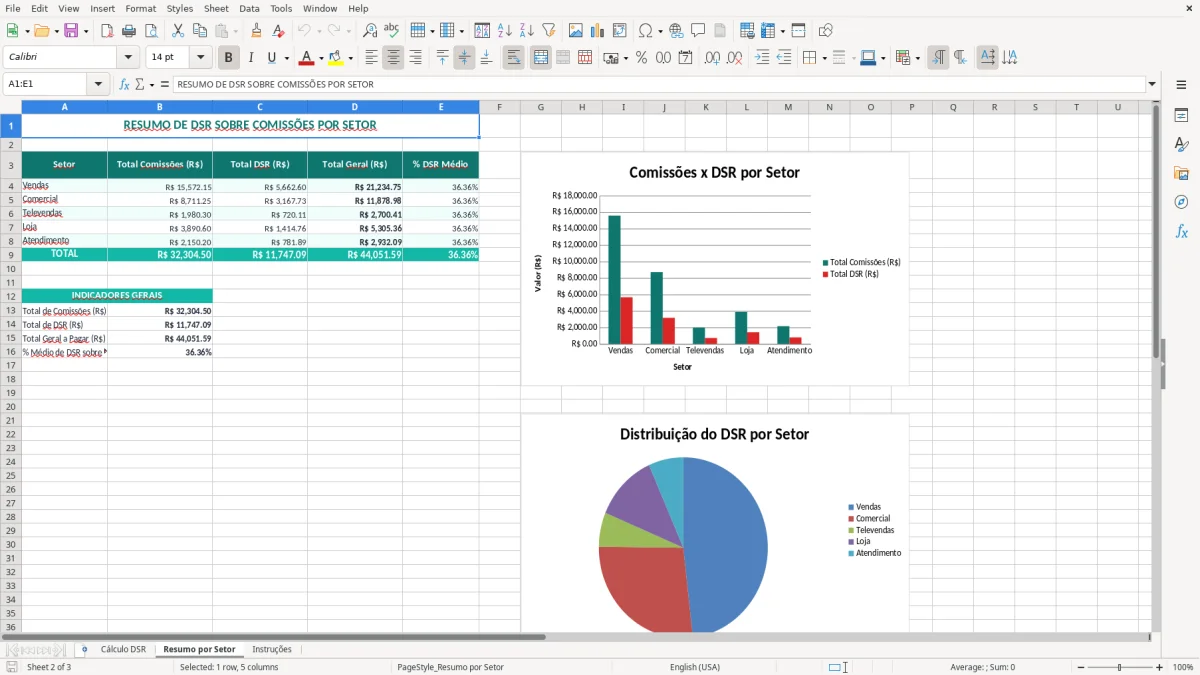Click the Insert Comment icon

pyautogui.click(x=698, y=31)
